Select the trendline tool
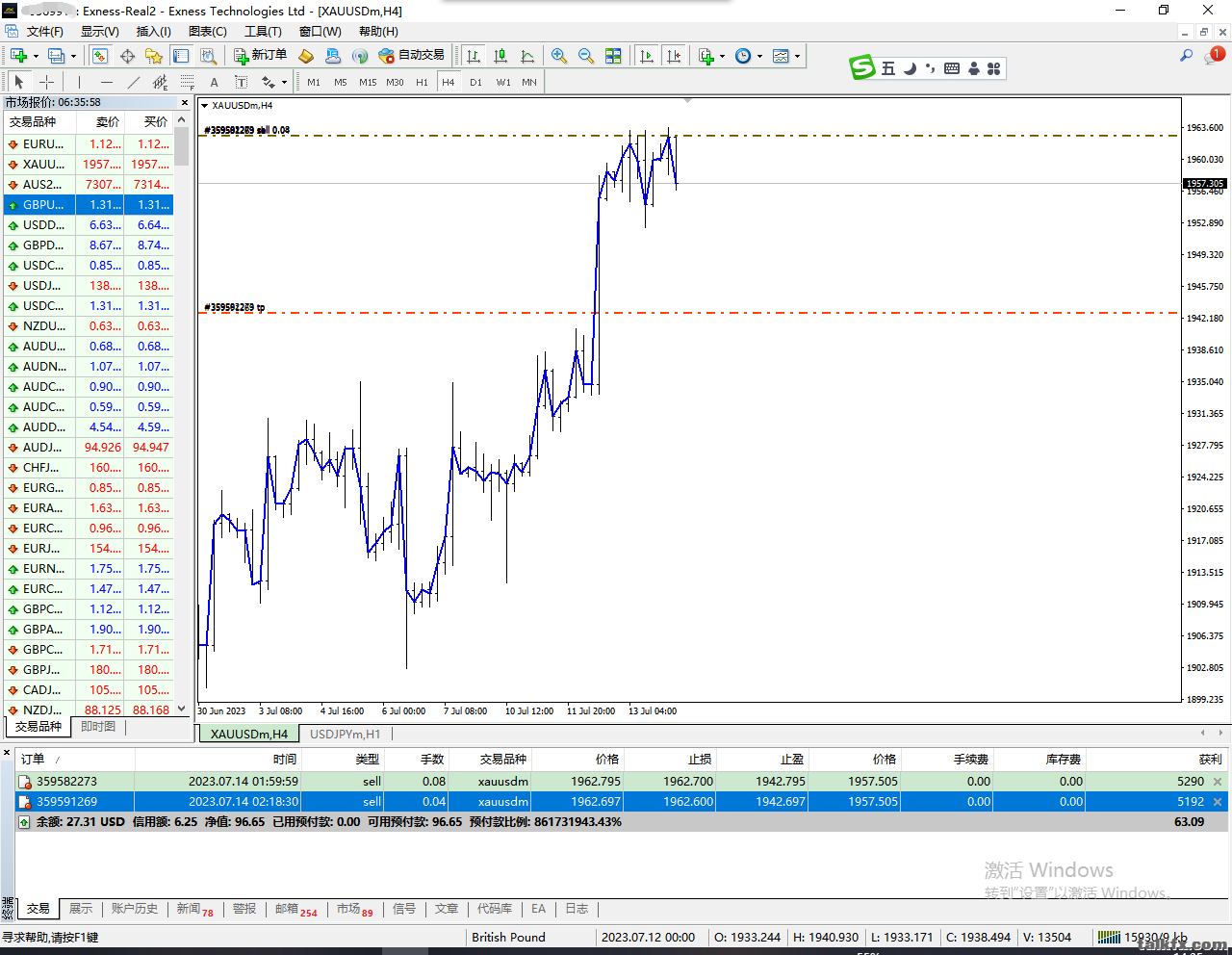This screenshot has width=1232, height=955. click(134, 82)
